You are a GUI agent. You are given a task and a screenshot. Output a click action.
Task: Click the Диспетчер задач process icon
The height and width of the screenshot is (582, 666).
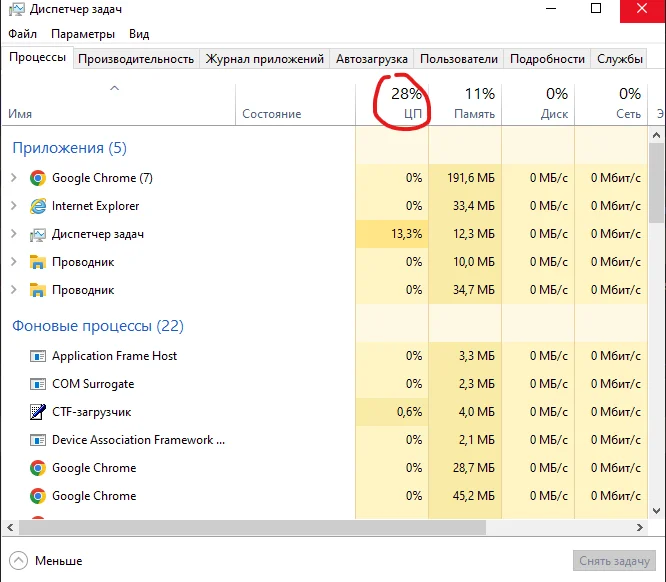[38, 234]
